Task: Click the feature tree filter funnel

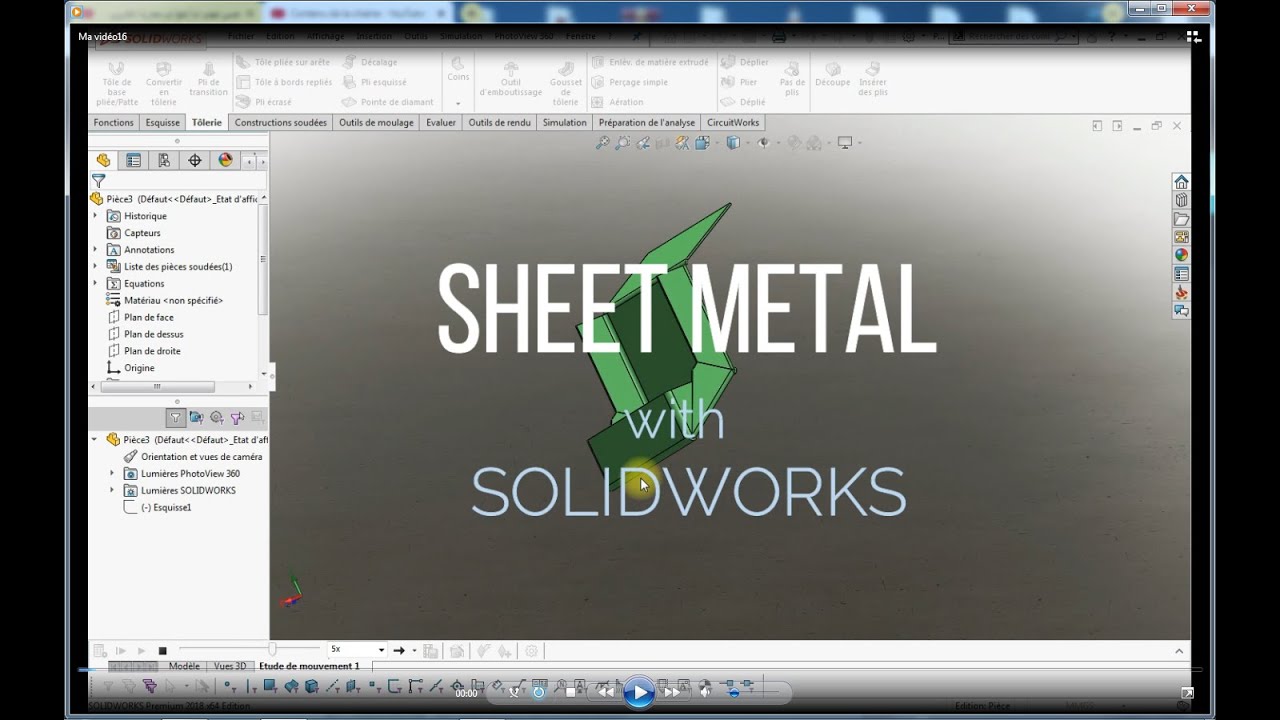Action: (99, 181)
